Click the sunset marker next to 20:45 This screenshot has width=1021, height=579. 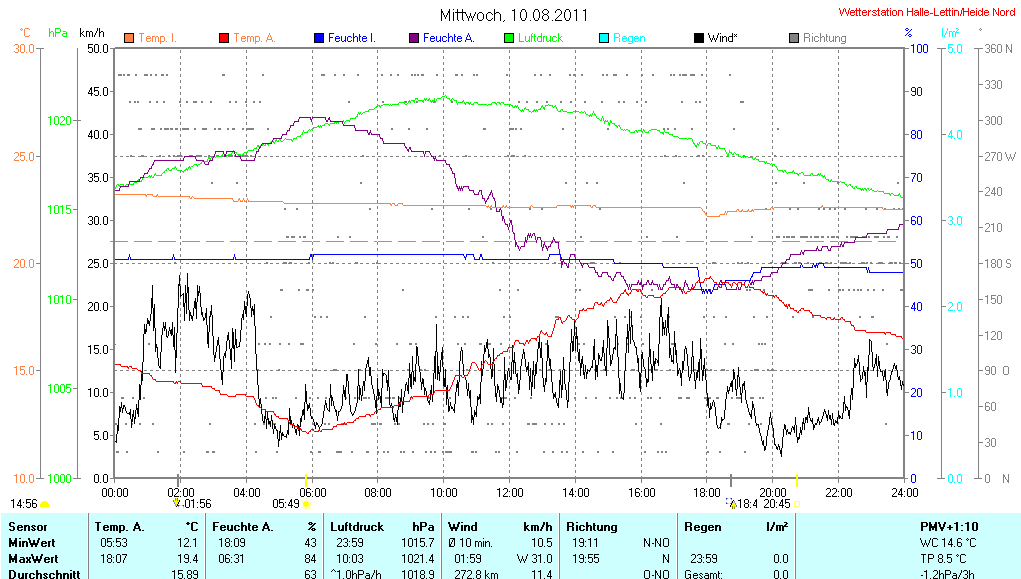click(x=796, y=504)
